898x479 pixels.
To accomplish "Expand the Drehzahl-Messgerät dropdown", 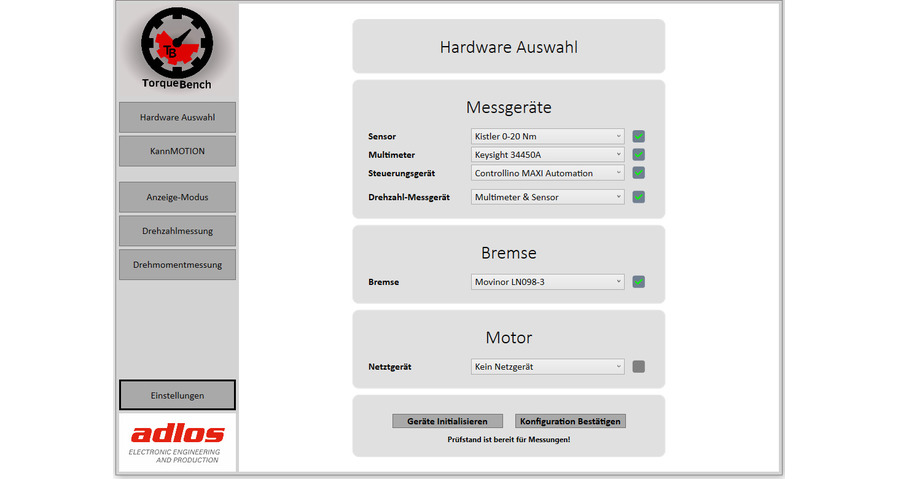I will 547,197.
